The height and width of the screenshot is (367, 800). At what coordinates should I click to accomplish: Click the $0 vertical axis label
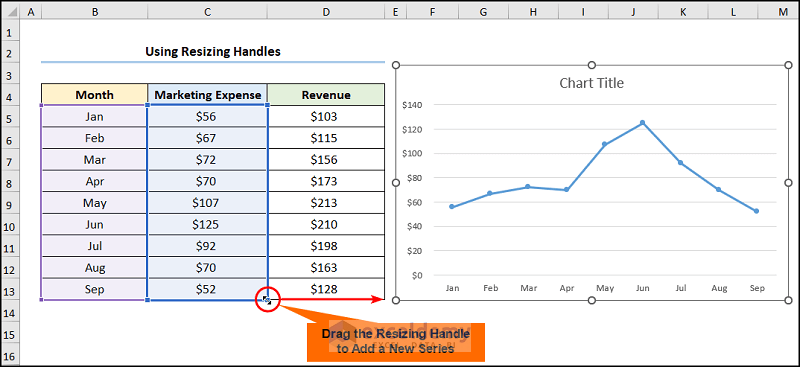click(x=416, y=275)
